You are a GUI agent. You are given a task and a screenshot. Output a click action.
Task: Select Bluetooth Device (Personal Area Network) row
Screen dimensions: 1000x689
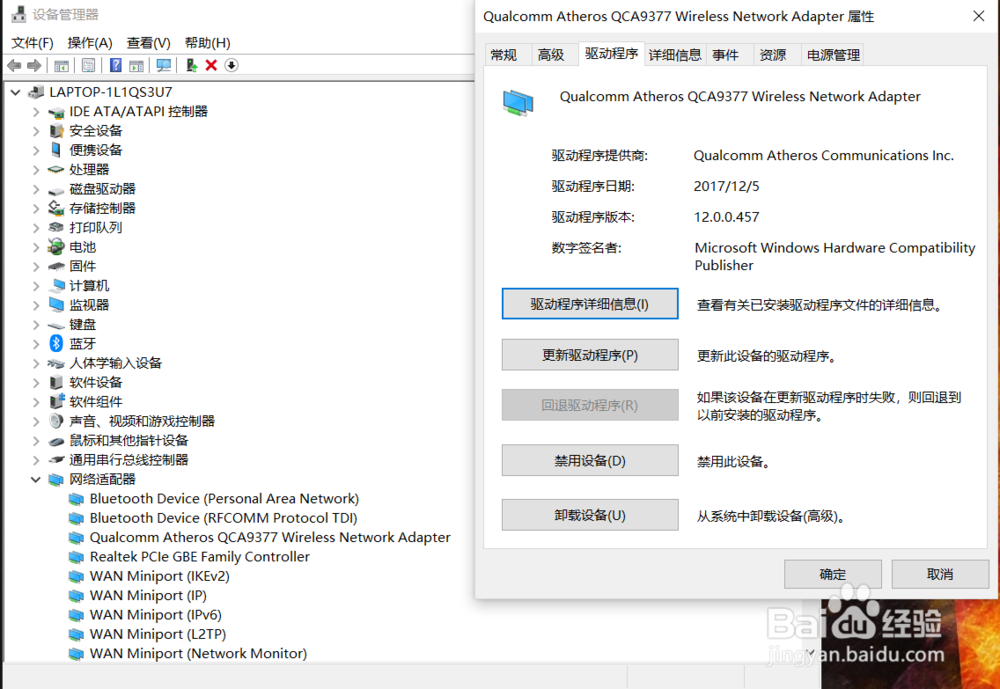pyautogui.click(x=224, y=499)
